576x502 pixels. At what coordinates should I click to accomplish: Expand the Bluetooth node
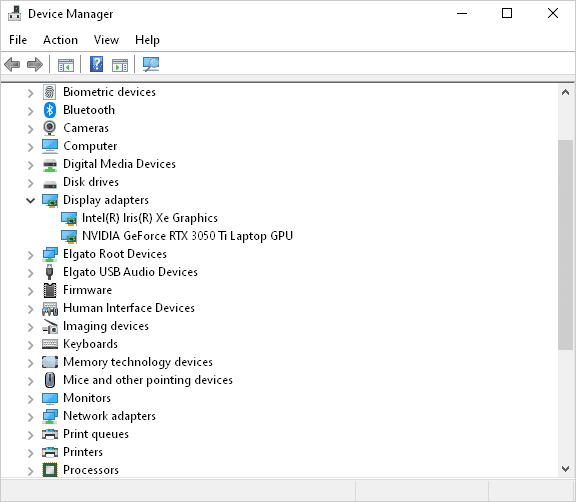tap(30, 111)
